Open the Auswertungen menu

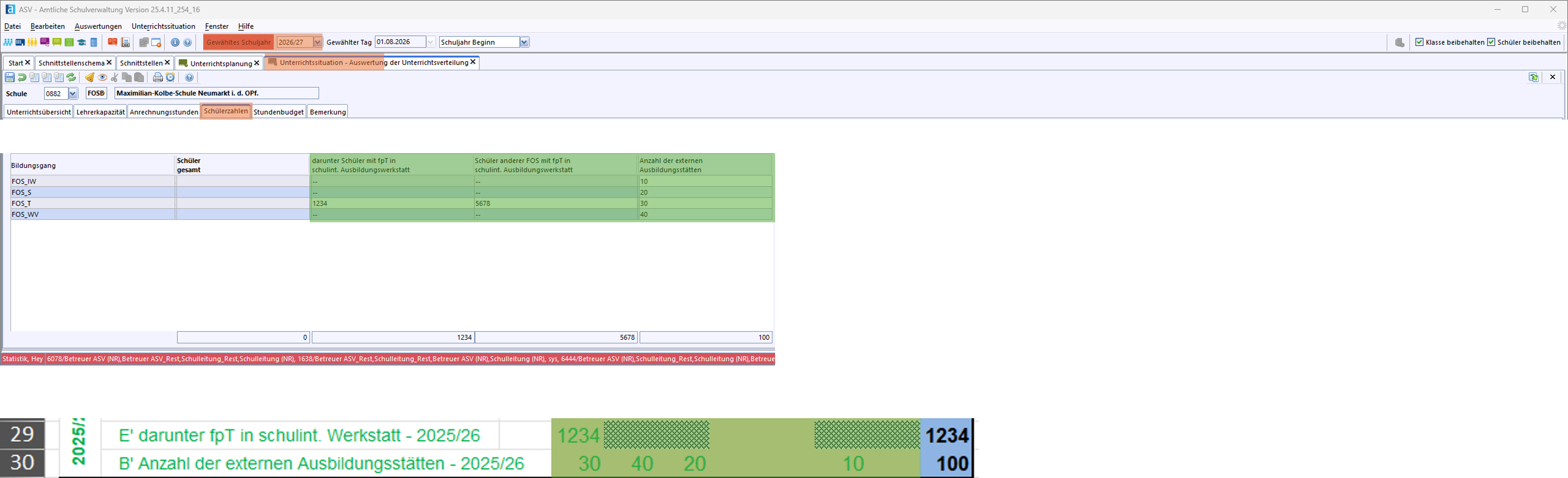pos(98,26)
